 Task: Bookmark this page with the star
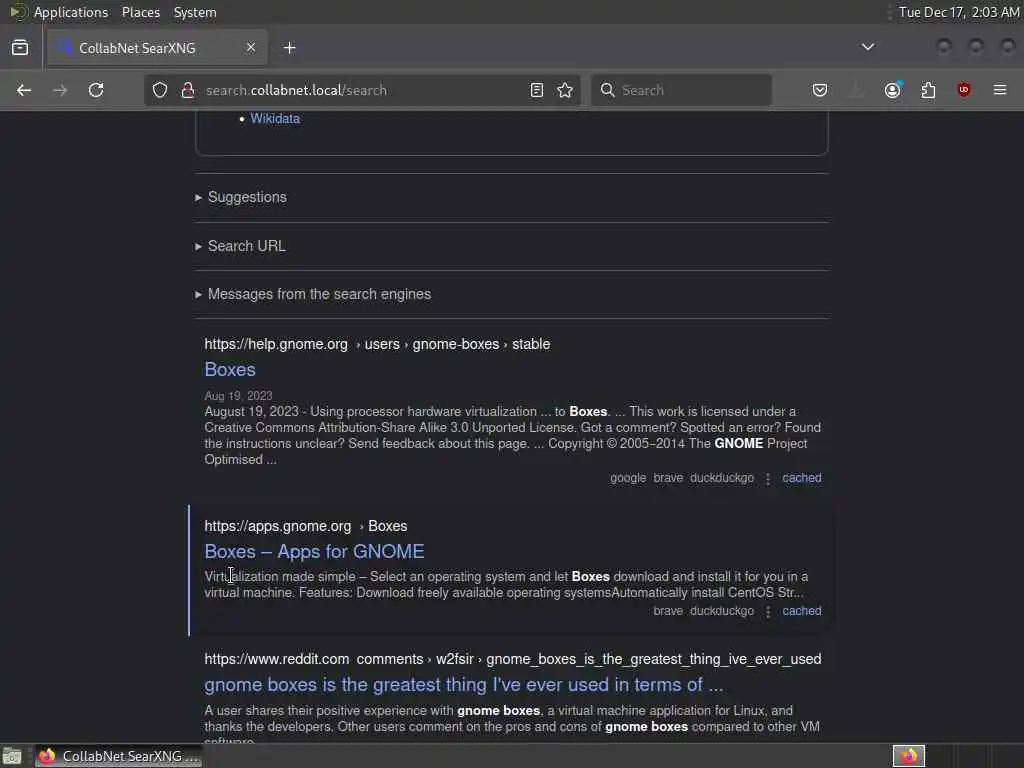tap(566, 90)
